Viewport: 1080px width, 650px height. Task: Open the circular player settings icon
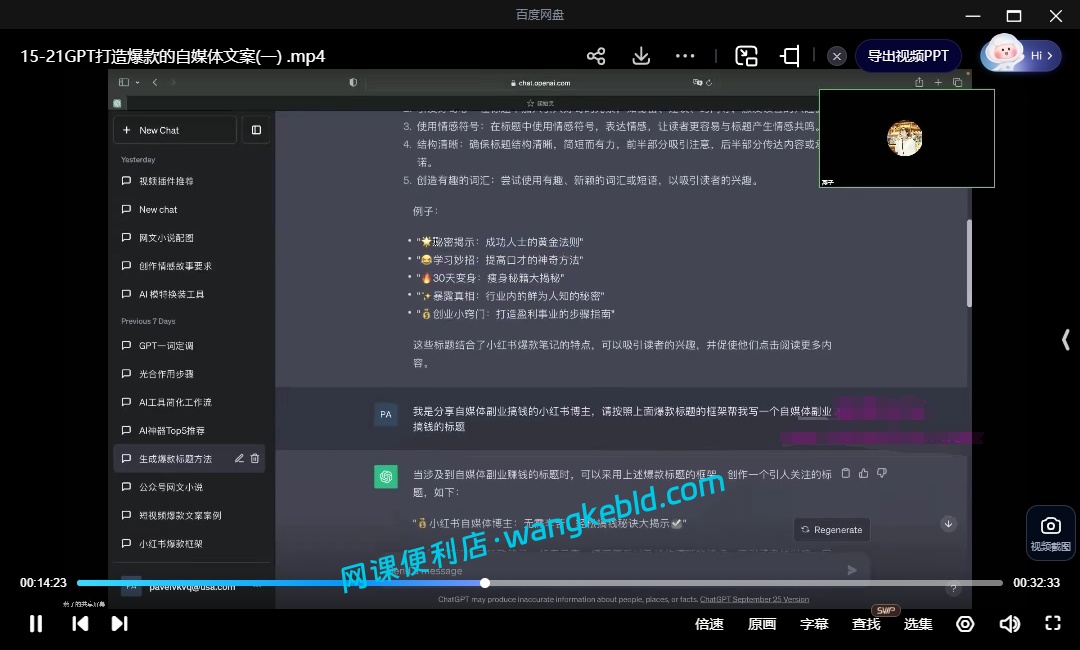[965, 624]
